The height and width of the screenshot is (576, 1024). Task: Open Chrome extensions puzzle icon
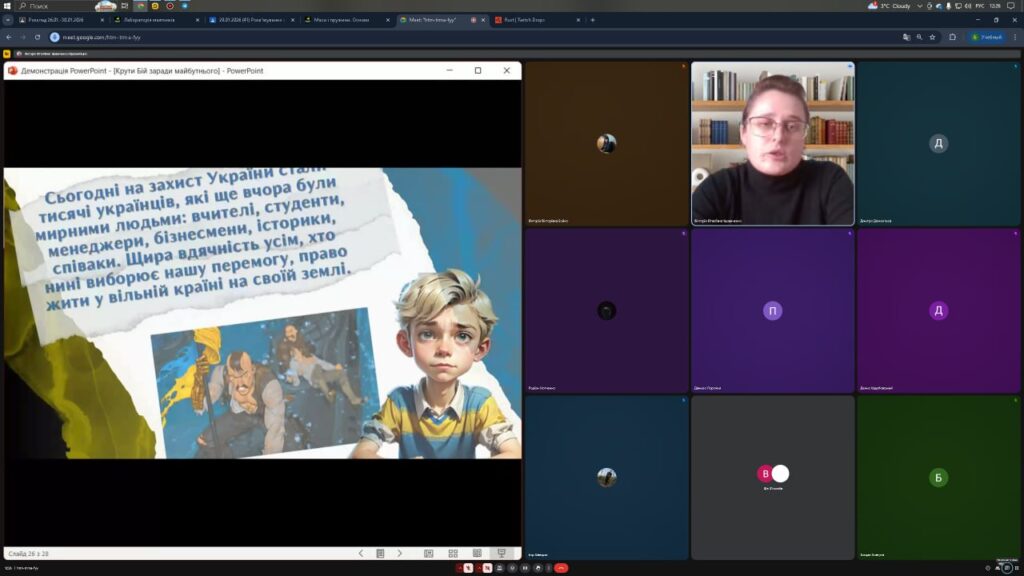point(952,37)
